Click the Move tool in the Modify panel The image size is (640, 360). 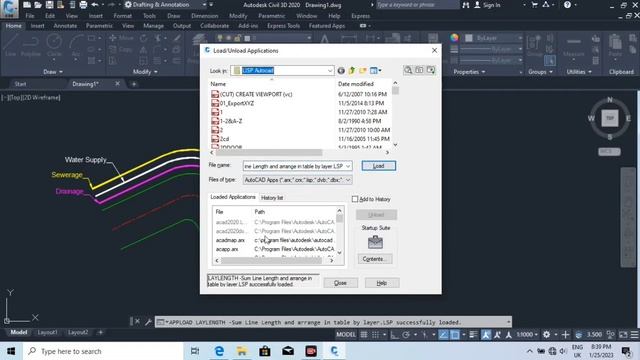pyautogui.click(x=121, y=38)
